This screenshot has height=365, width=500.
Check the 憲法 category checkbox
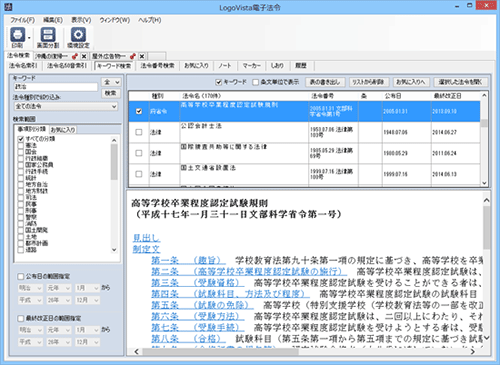tap(21, 145)
